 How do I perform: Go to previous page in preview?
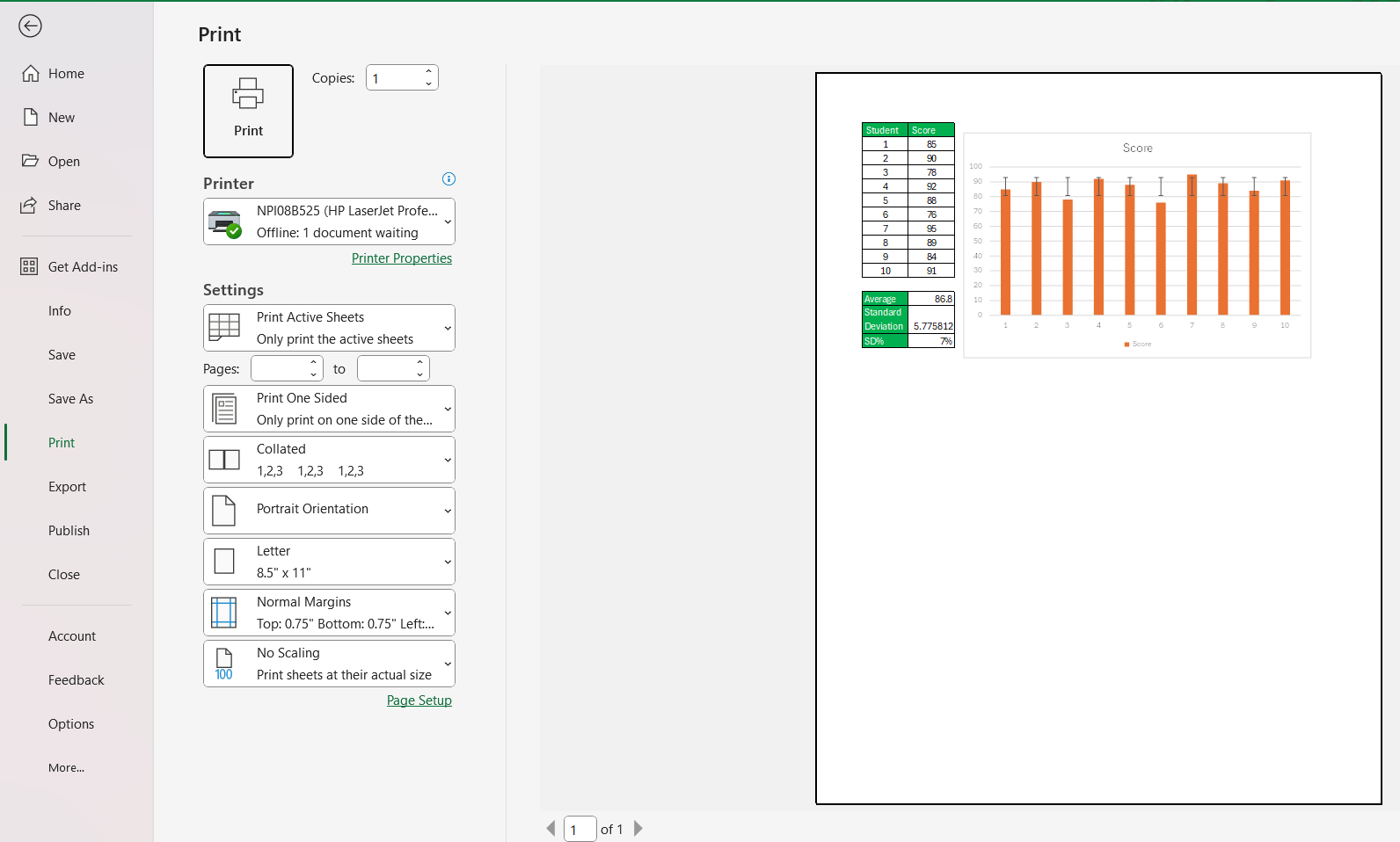[x=551, y=829]
